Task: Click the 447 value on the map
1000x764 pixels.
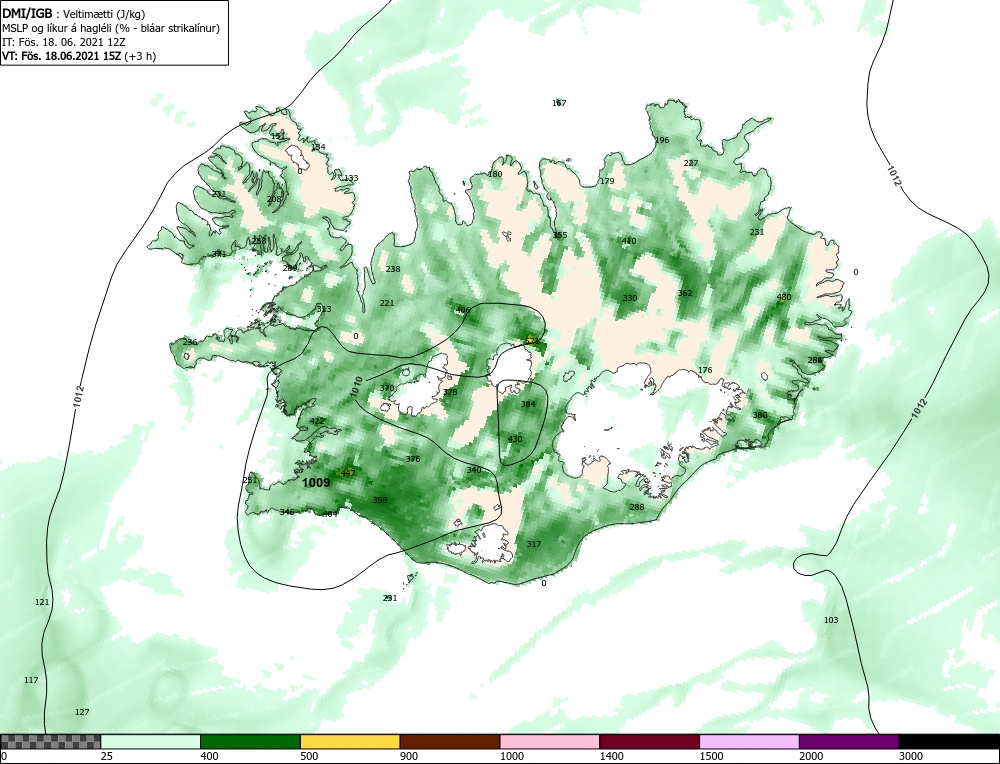Action: 348,473
